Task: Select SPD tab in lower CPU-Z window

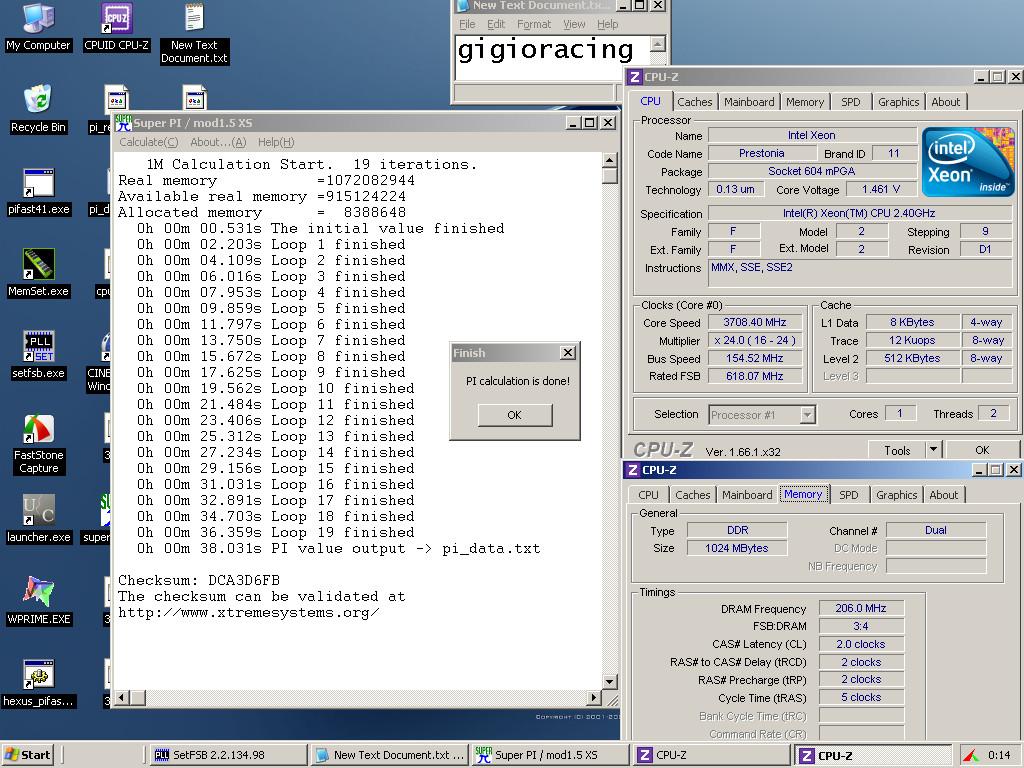Action: click(x=848, y=495)
